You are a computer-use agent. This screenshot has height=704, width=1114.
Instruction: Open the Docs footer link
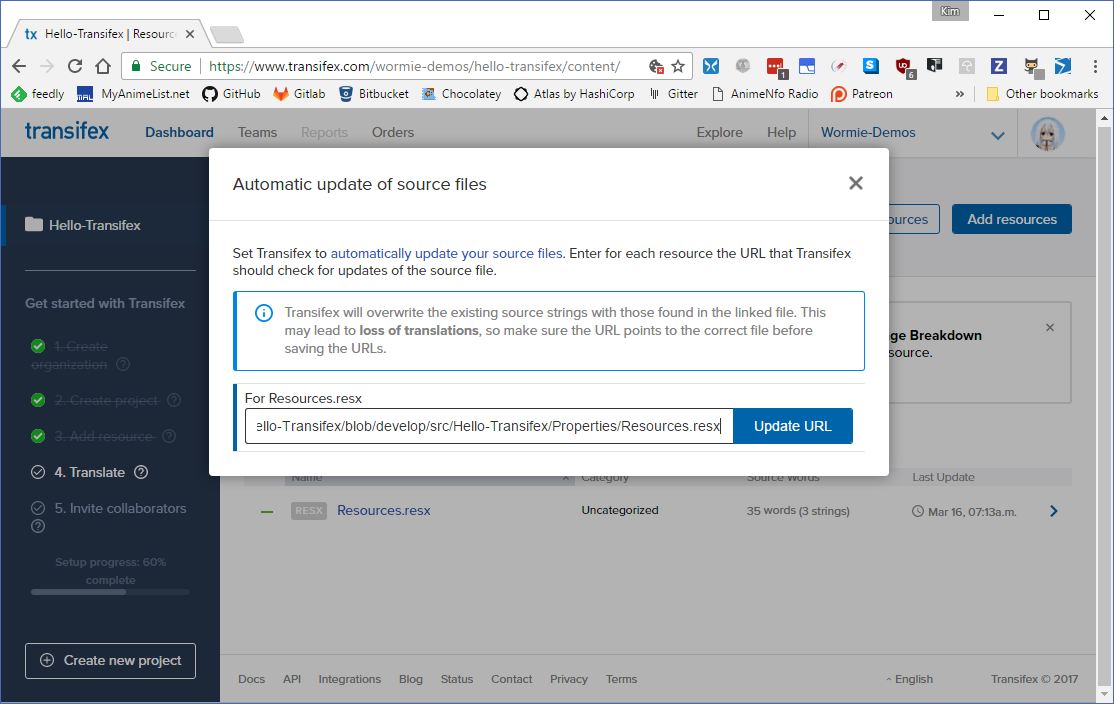pos(252,679)
